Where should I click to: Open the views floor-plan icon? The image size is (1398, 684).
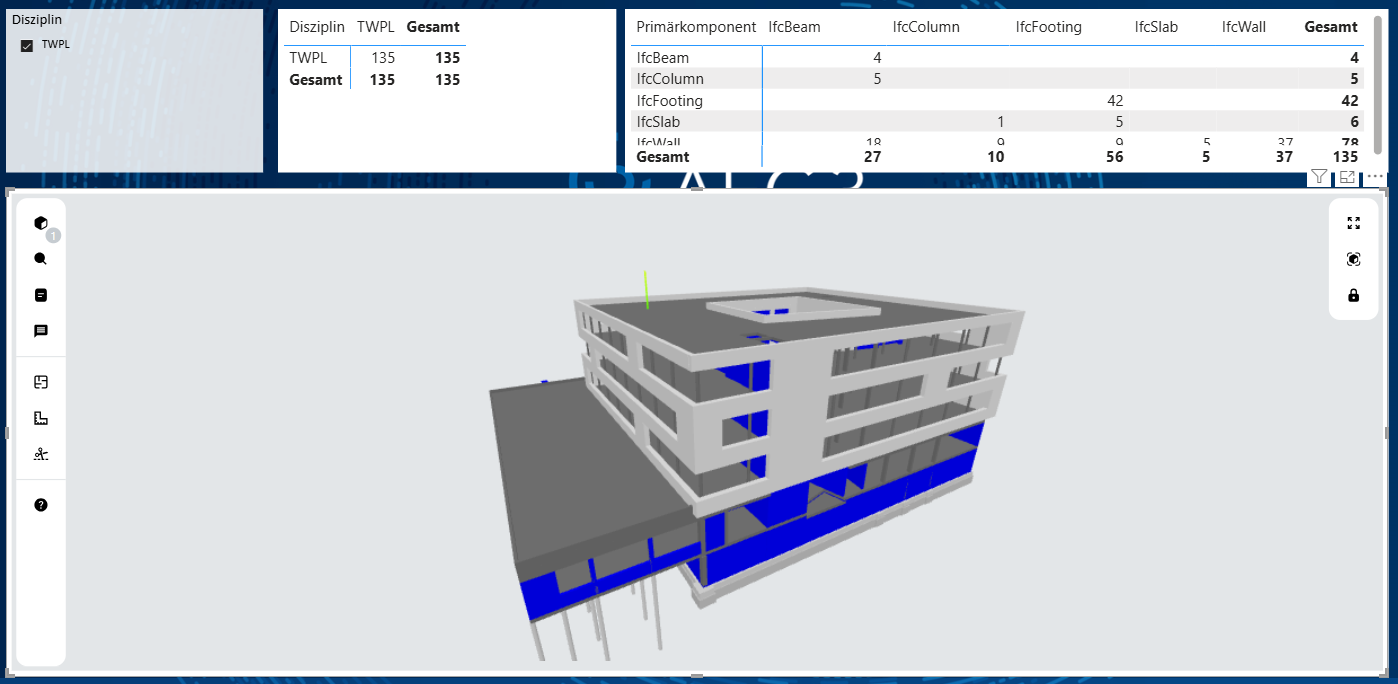41,382
